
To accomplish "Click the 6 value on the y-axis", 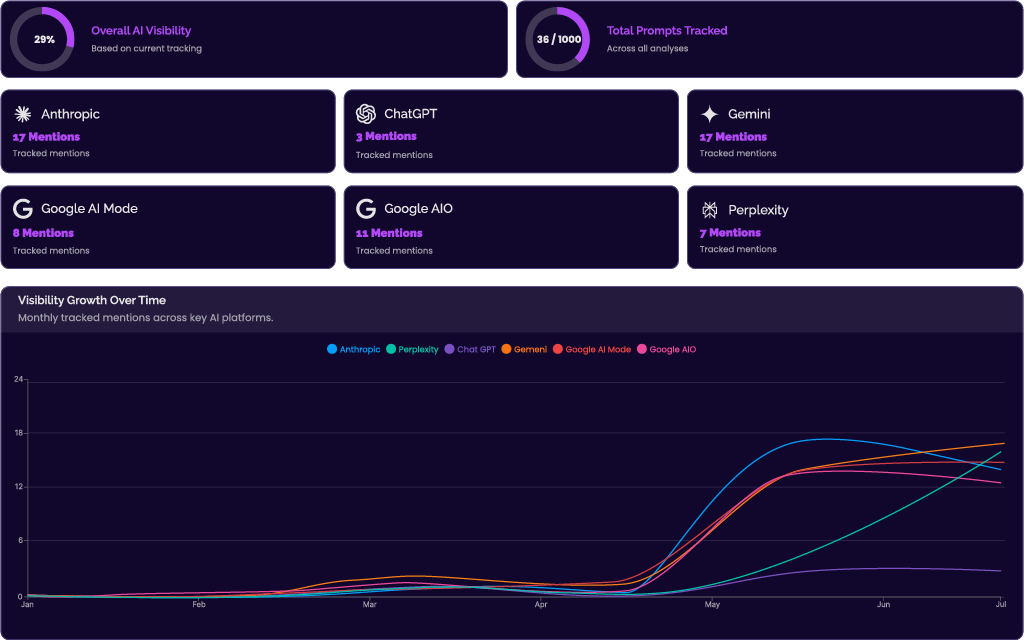I will (x=20, y=541).
